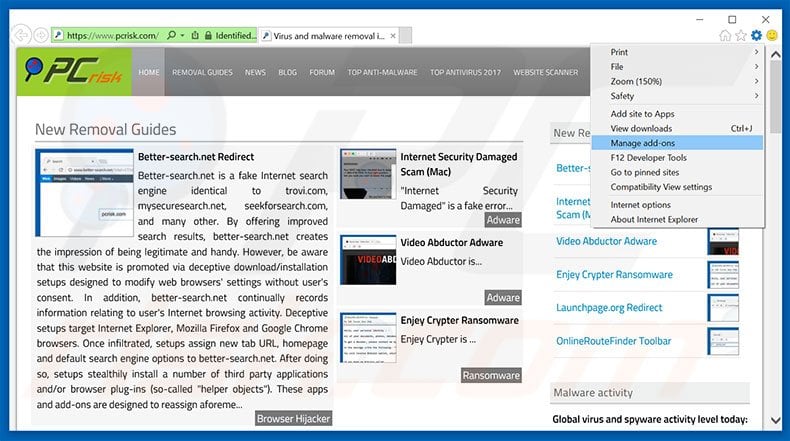
Task: Expand the Safety submenu
Action: click(x=677, y=96)
